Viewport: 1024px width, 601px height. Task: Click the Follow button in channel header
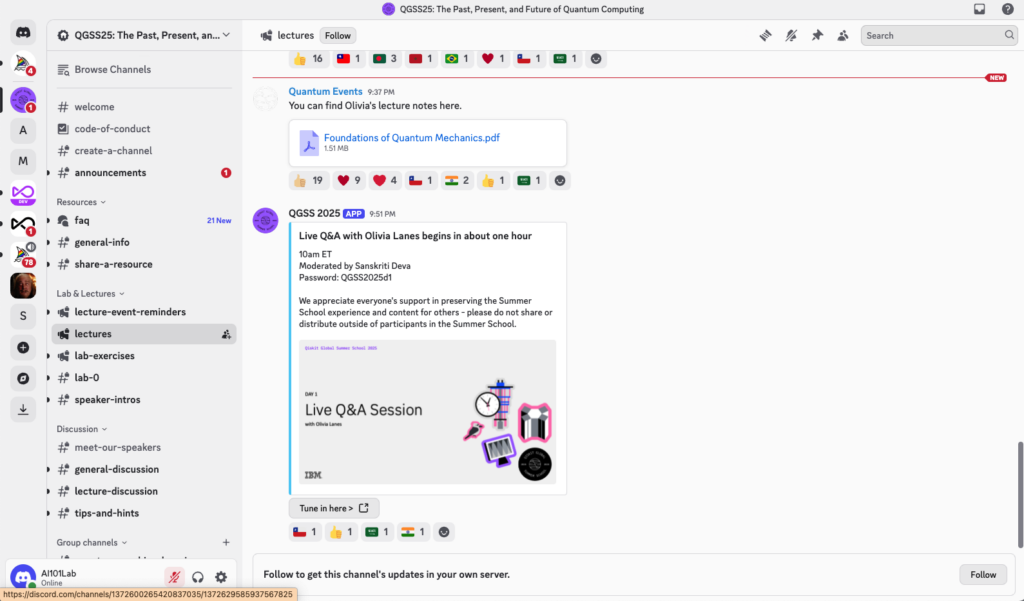pos(338,35)
